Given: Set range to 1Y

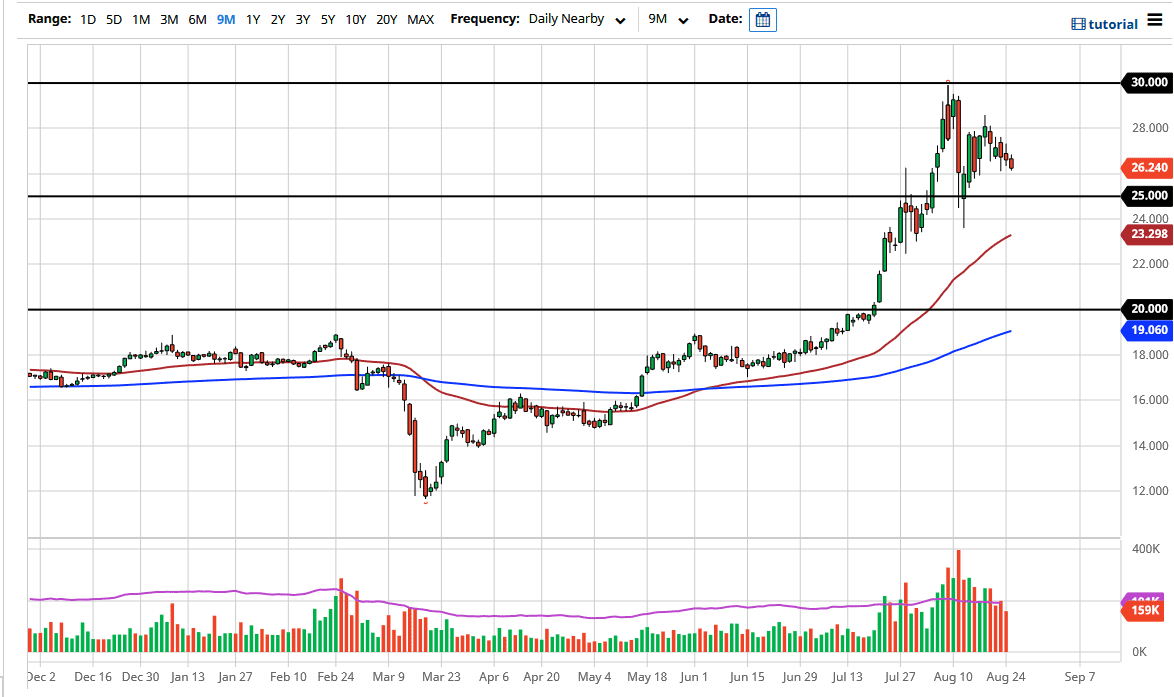Looking at the screenshot, I should click(253, 19).
